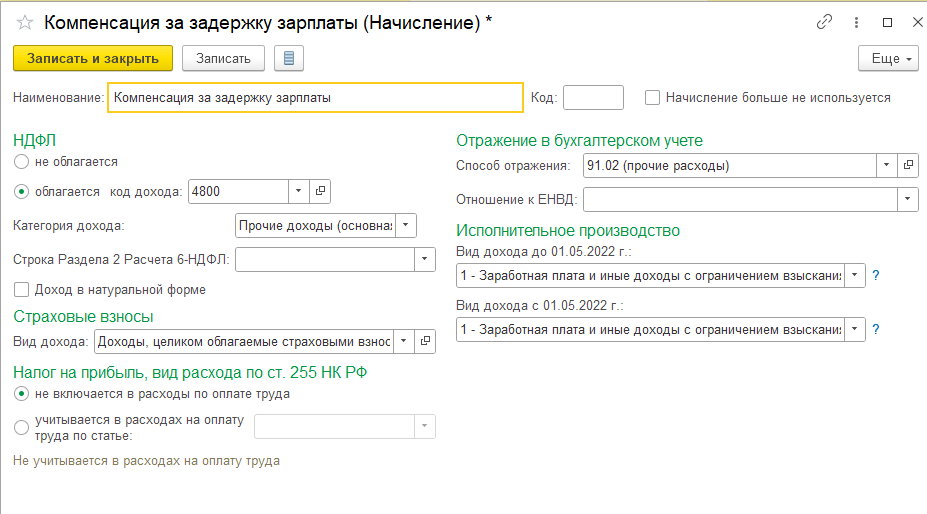Screen dimensions: 927x514
Task: Click the Записать button
Action: [223, 58]
